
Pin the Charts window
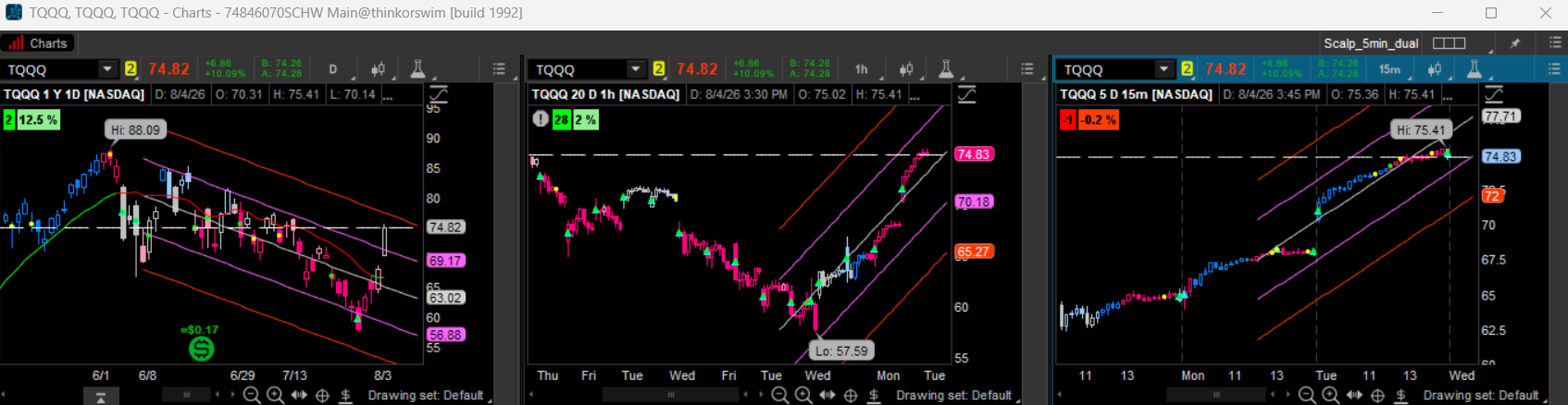click(x=1515, y=43)
